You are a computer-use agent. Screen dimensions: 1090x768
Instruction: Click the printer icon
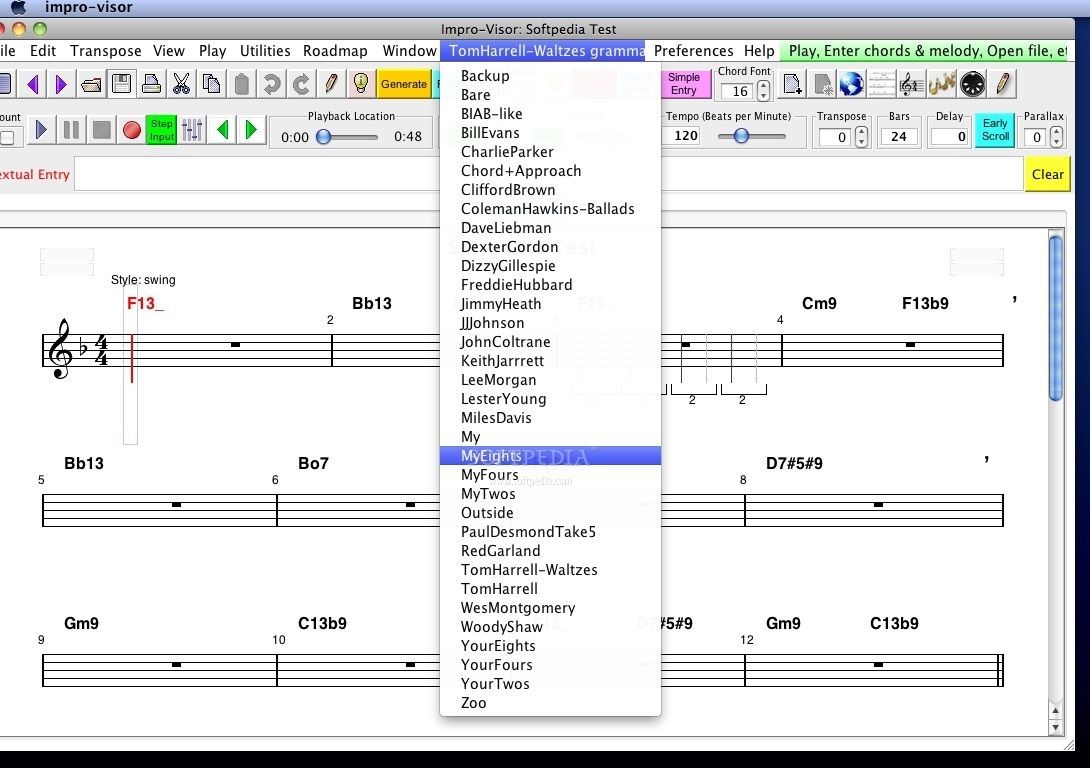tap(151, 84)
